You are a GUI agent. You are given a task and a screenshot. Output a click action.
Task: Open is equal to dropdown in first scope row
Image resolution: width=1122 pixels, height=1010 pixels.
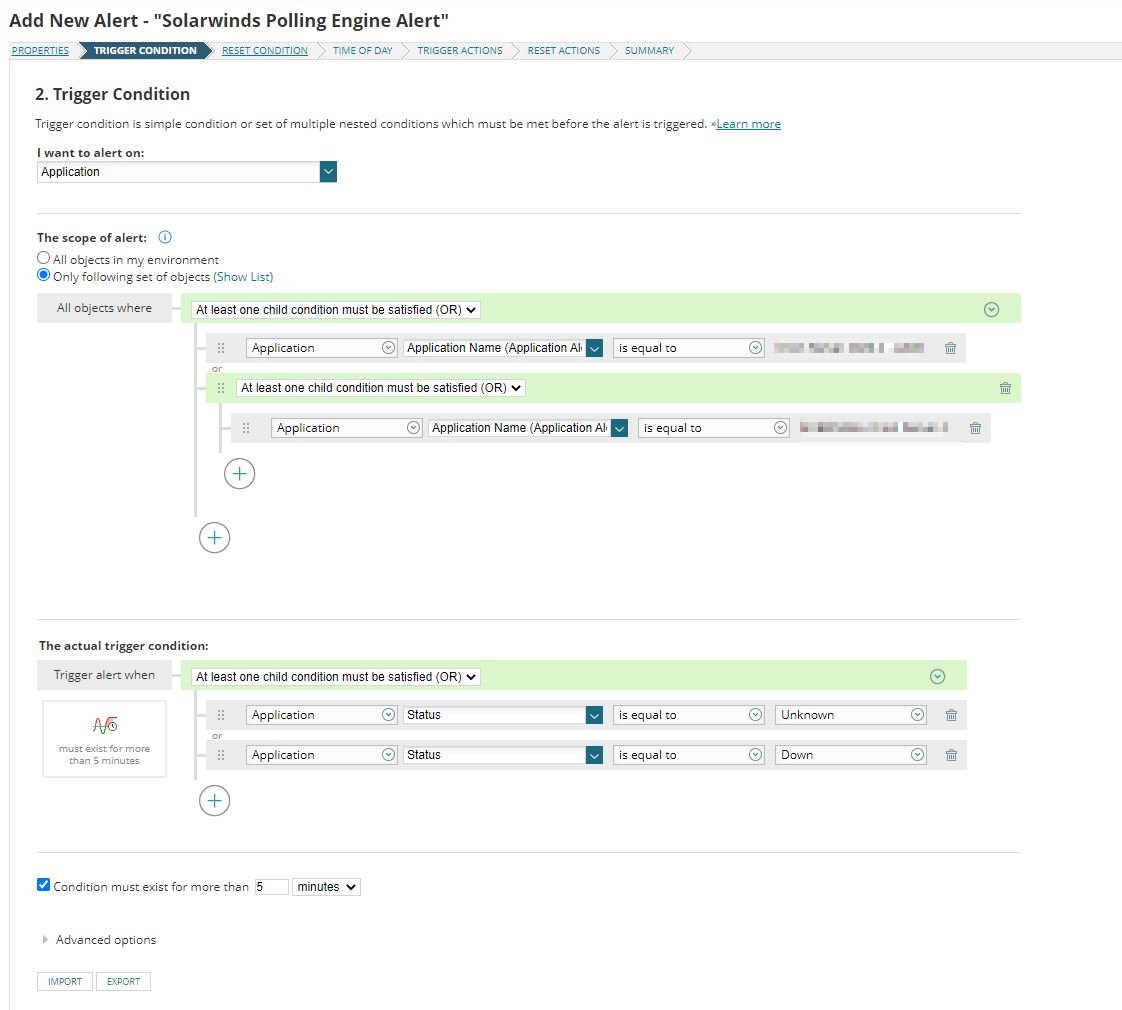[x=688, y=348]
